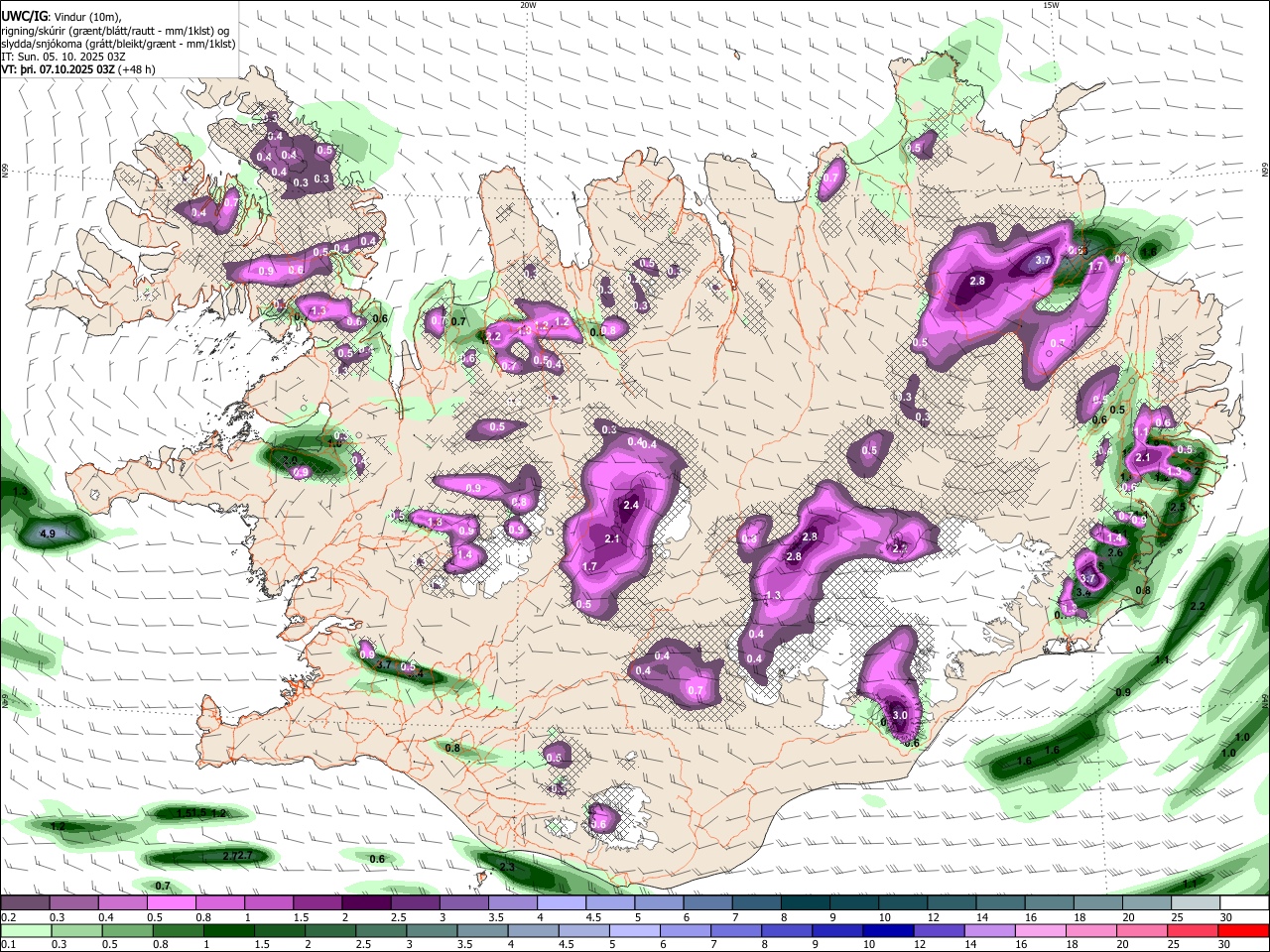Image resolution: width=1270 pixels, height=952 pixels.
Task: Click the 3.6 value on the southern glacier
Action: [x=598, y=824]
